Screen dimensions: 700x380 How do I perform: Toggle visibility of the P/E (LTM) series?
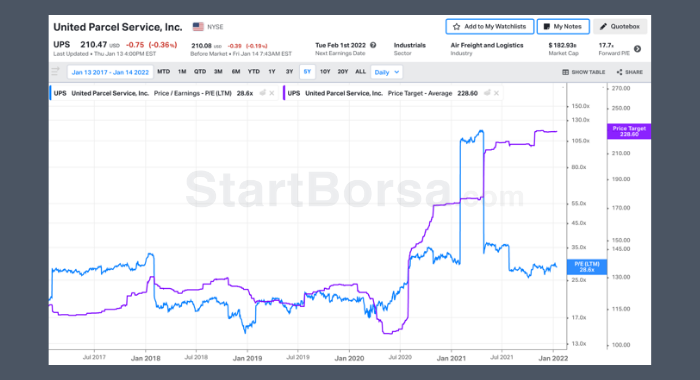(262, 93)
